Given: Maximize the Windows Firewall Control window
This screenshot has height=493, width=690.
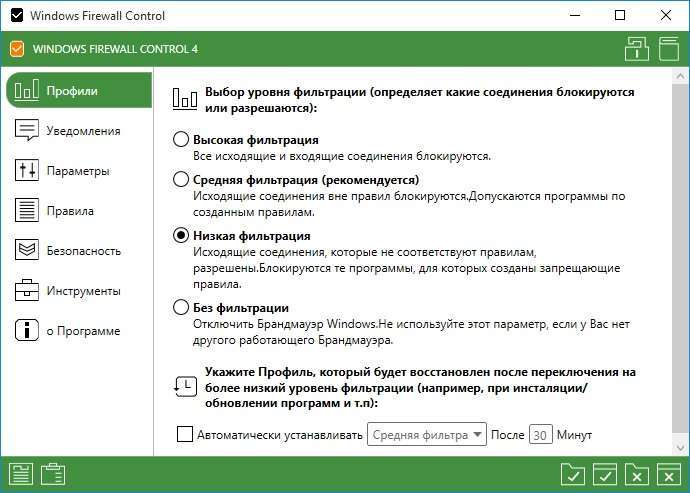Looking at the screenshot, I should [620, 15].
